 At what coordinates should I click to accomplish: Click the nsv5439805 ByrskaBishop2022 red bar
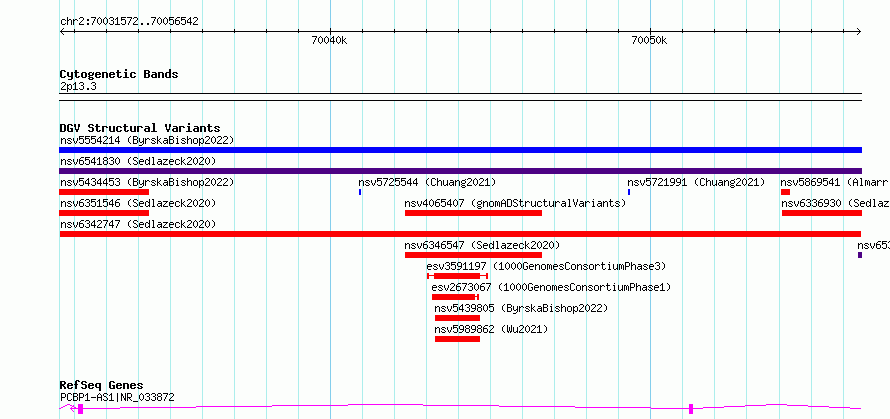coord(457,318)
